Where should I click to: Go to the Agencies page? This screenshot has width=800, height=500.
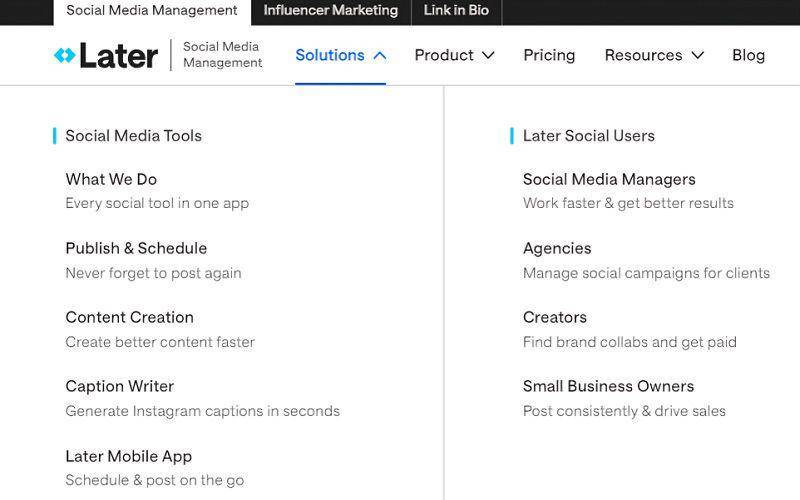[557, 249]
